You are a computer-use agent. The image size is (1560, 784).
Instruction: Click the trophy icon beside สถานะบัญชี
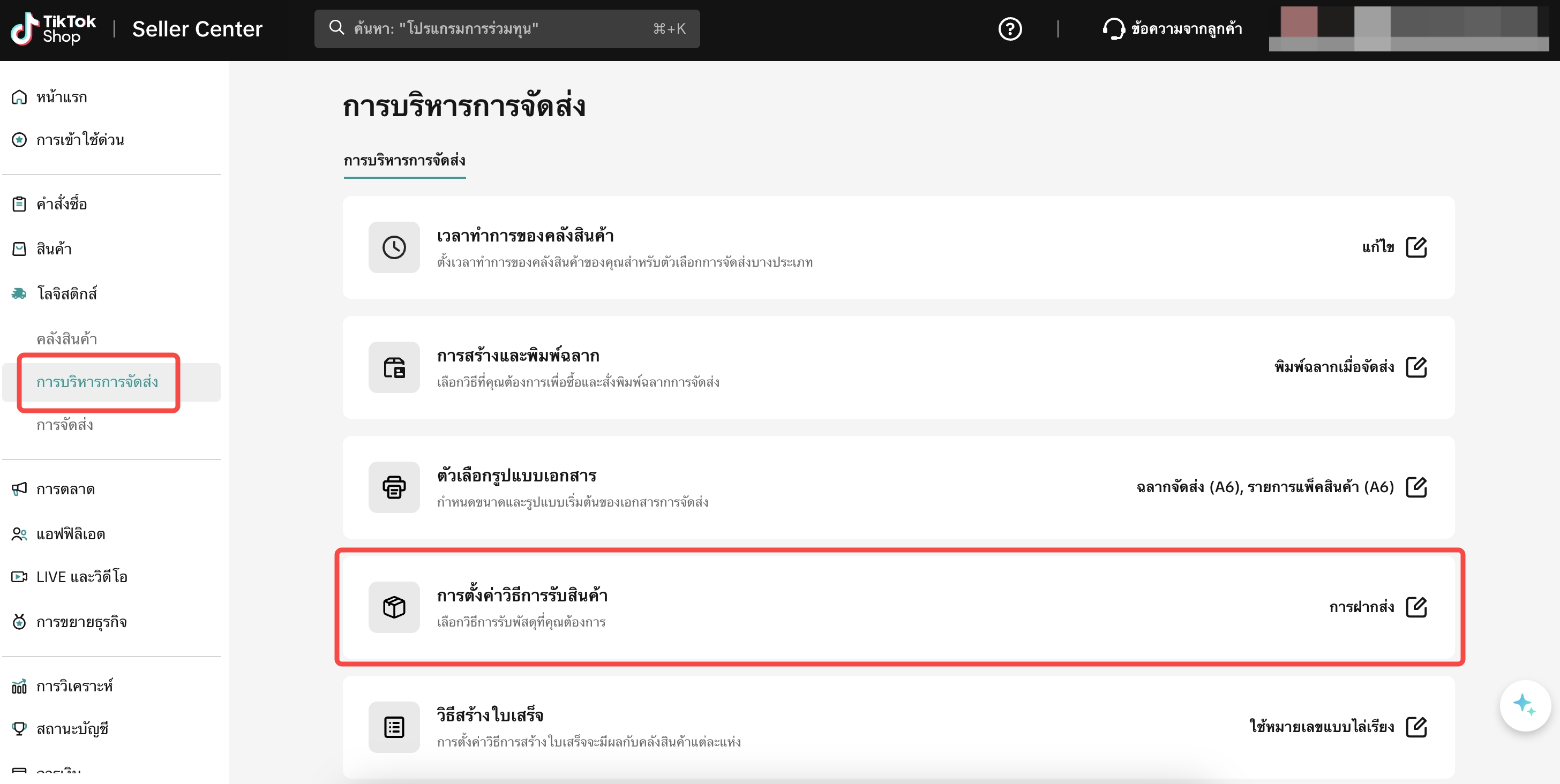click(x=19, y=729)
